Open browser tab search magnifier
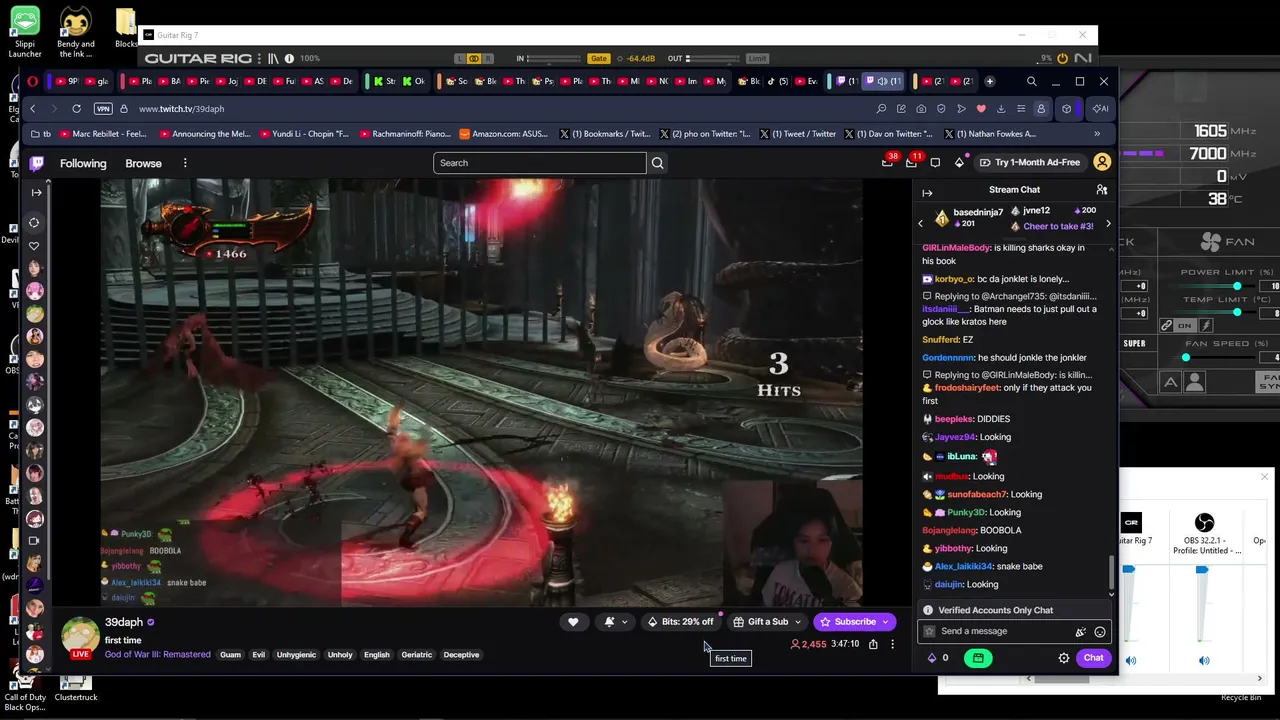 pos(1031,82)
